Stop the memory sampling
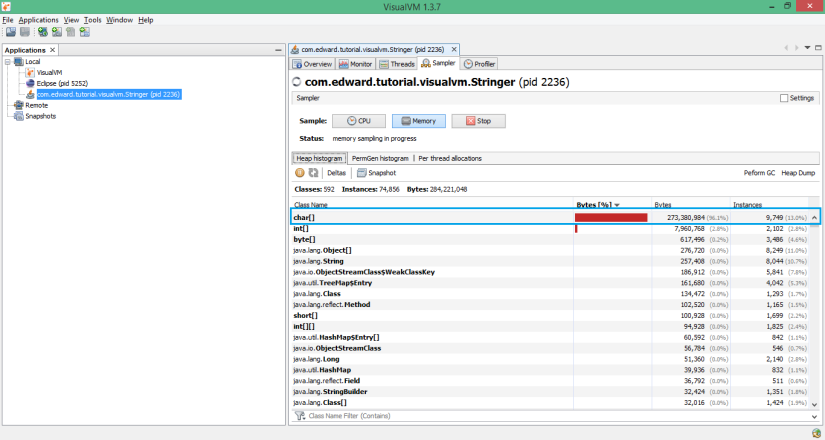The image size is (825, 440). click(478, 120)
